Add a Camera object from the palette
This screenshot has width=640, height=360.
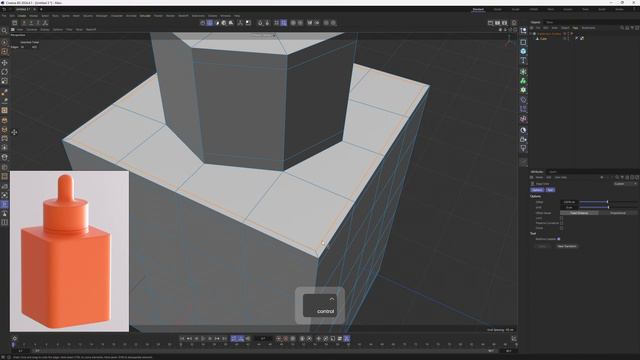click(x=523, y=139)
